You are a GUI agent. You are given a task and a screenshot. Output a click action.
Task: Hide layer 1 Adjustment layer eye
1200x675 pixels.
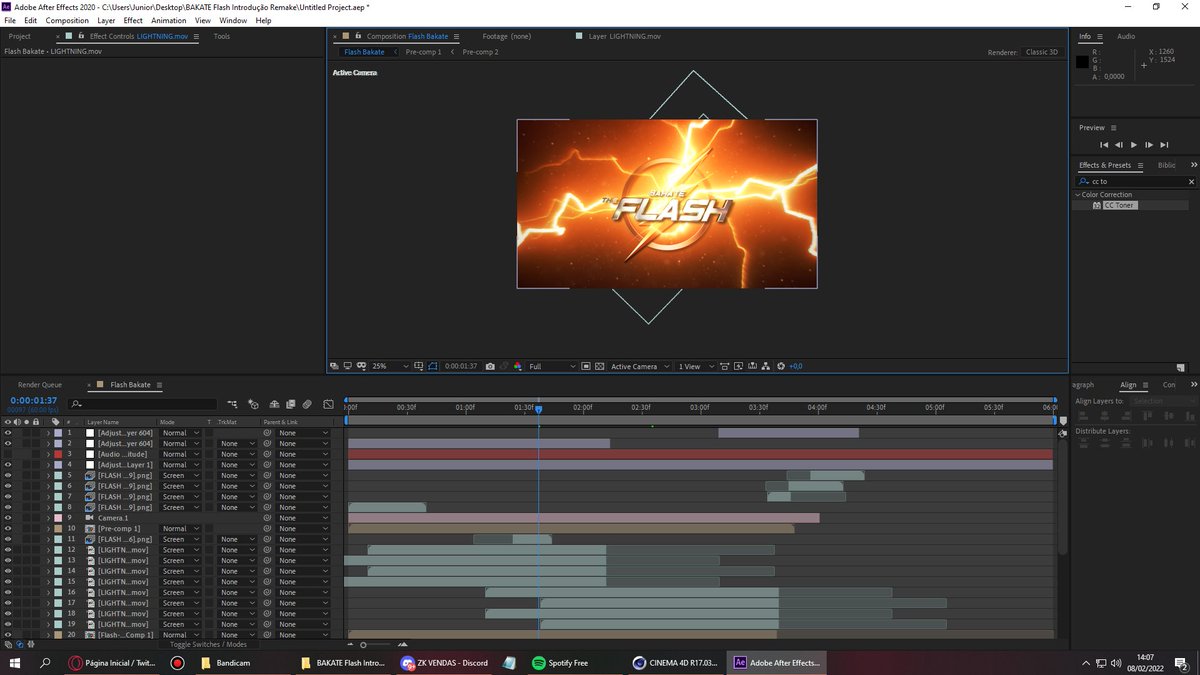click(8, 433)
